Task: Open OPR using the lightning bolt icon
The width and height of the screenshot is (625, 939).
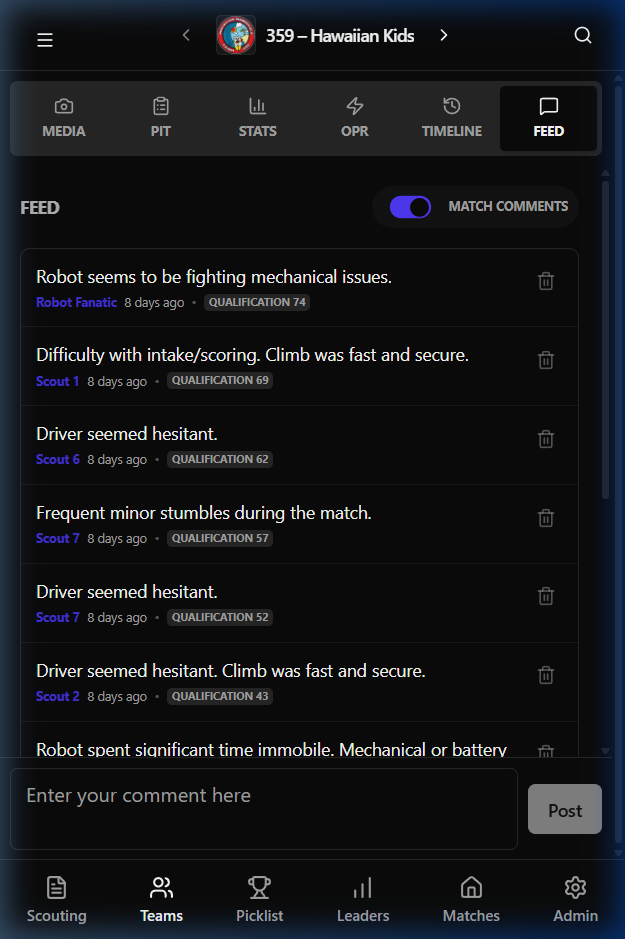Action: pyautogui.click(x=354, y=105)
